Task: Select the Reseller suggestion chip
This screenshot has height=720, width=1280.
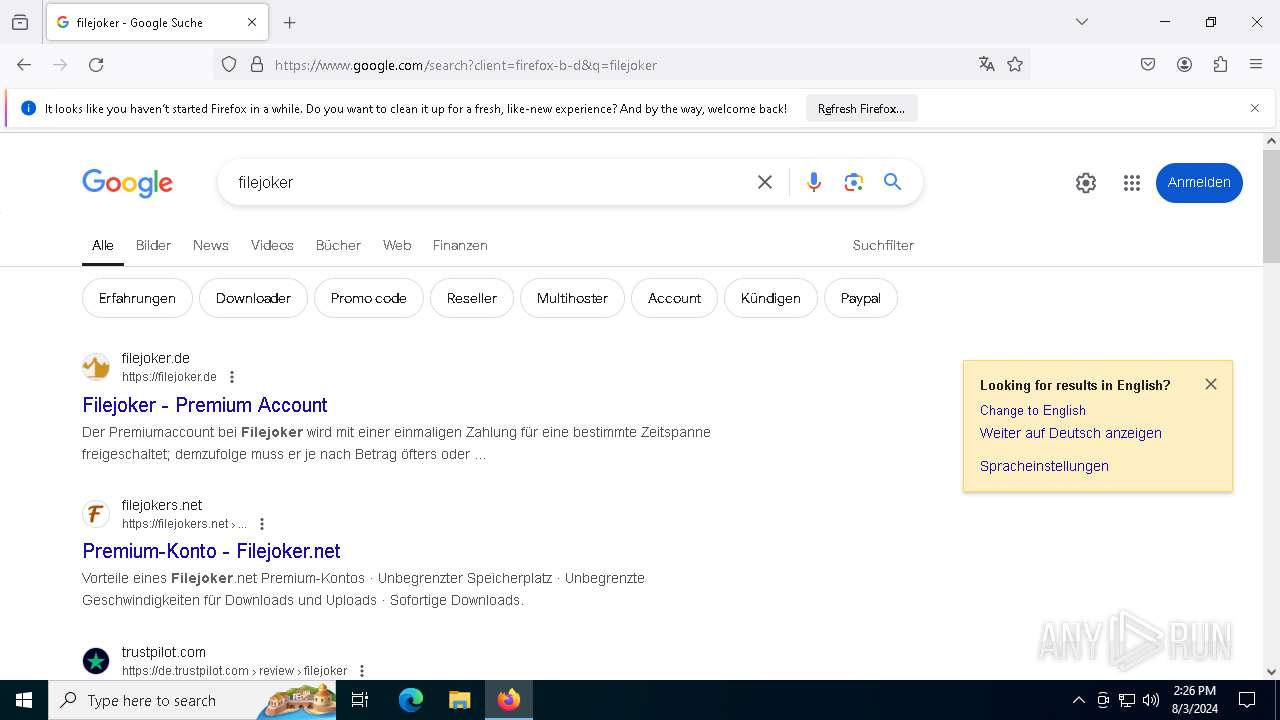Action: click(472, 298)
